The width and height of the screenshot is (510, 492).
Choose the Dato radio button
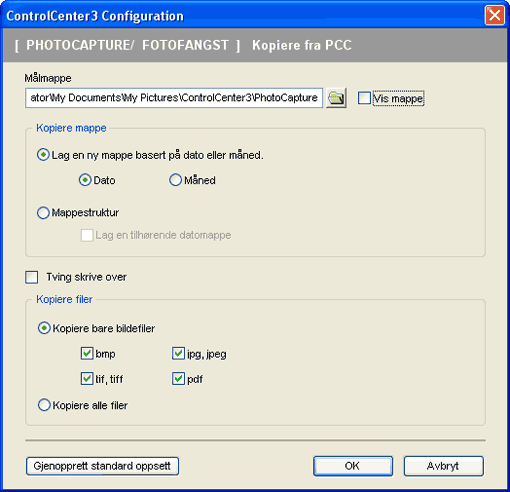tap(85, 180)
